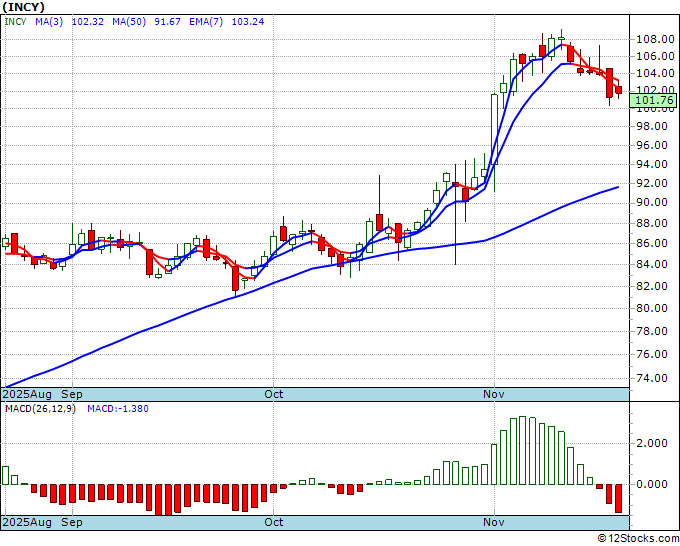Image resolution: width=680 pixels, height=546 pixels.
Task: Click the (INCY) chart title
Action: [23, 7]
